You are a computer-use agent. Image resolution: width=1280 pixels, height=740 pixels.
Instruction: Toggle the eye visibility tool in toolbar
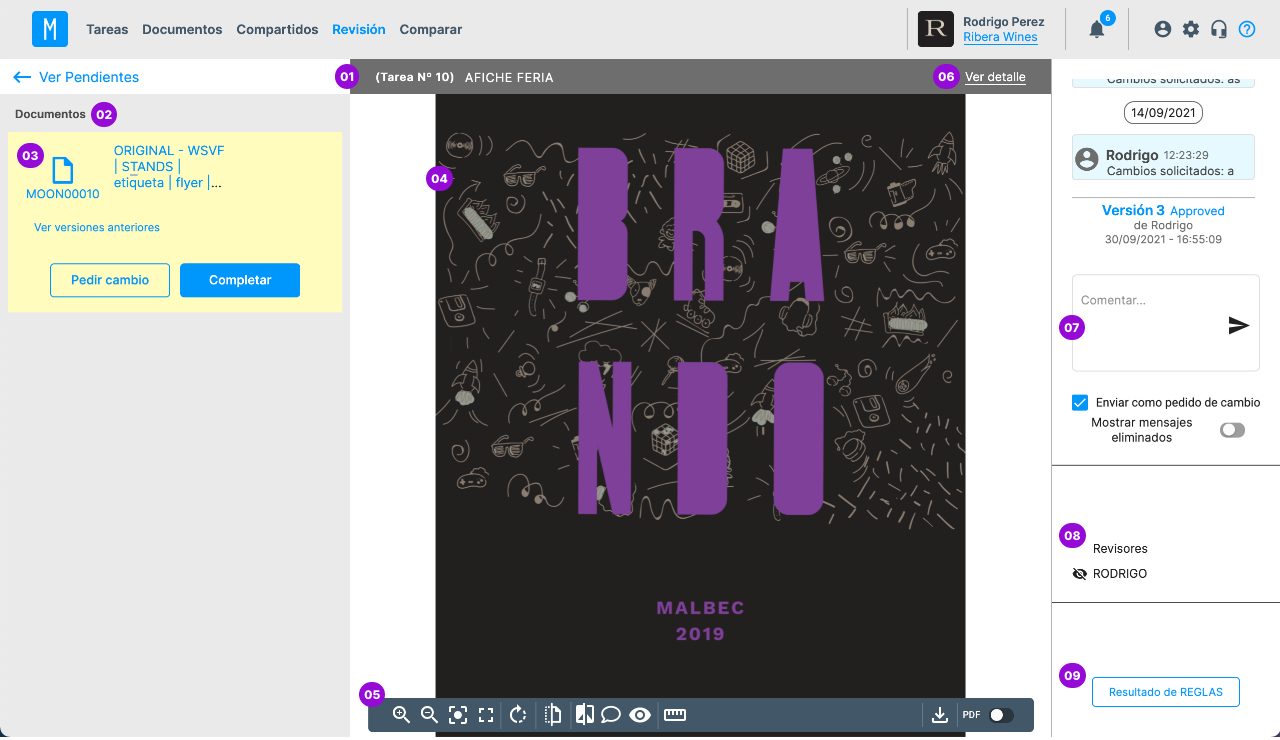tap(640, 715)
